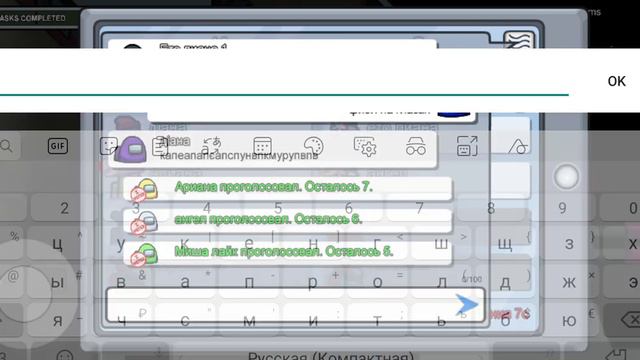Tap the yellow crewmate voted icon

pos(144,190)
